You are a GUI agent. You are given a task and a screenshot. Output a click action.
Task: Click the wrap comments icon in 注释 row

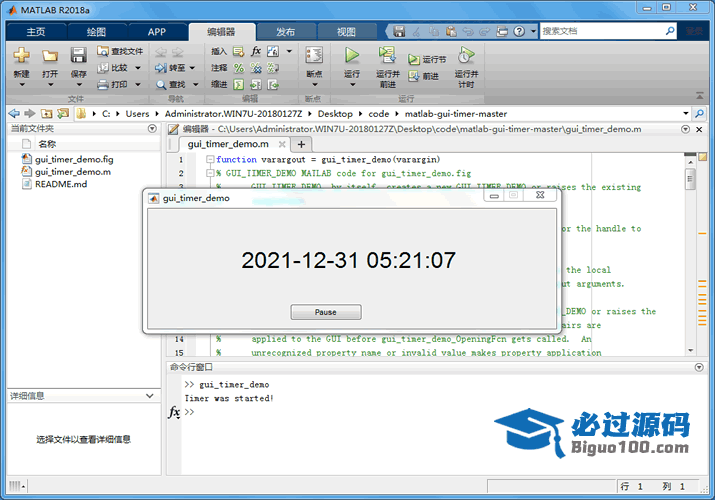pyautogui.click(x=273, y=68)
